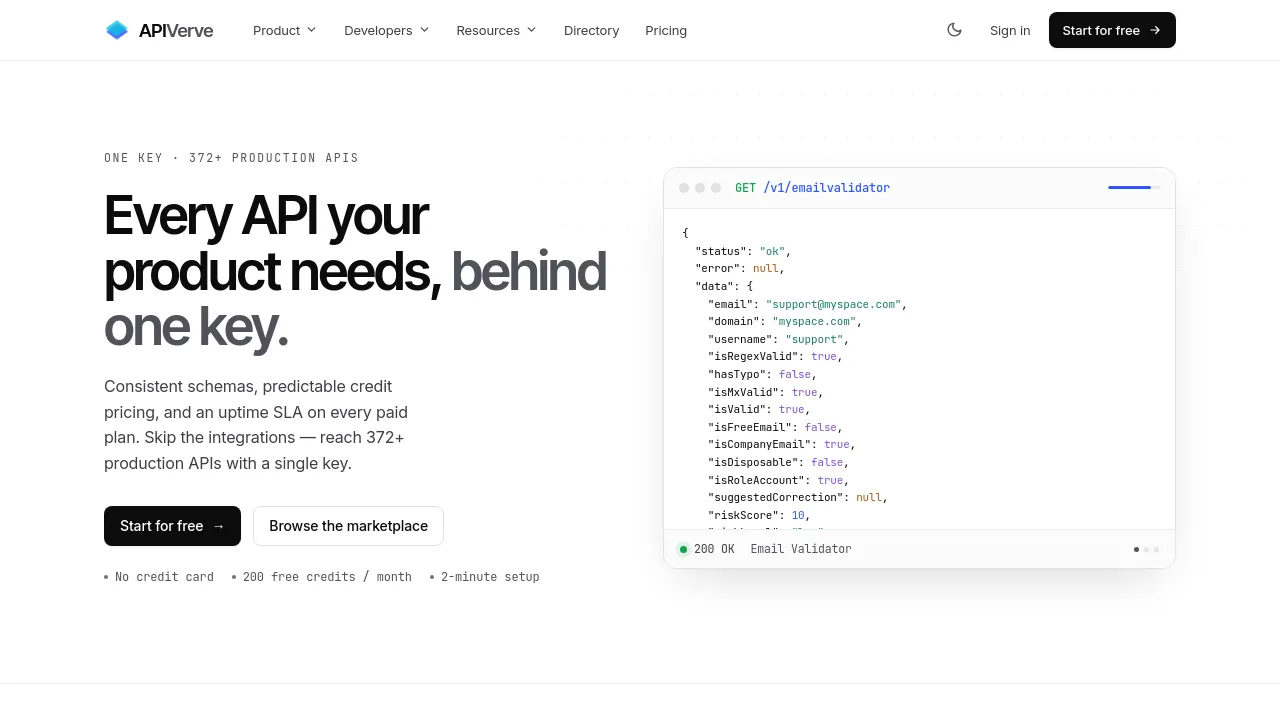Screen dimensions: 1280x720
Task: Click Browse the marketplace button
Action: 348,526
